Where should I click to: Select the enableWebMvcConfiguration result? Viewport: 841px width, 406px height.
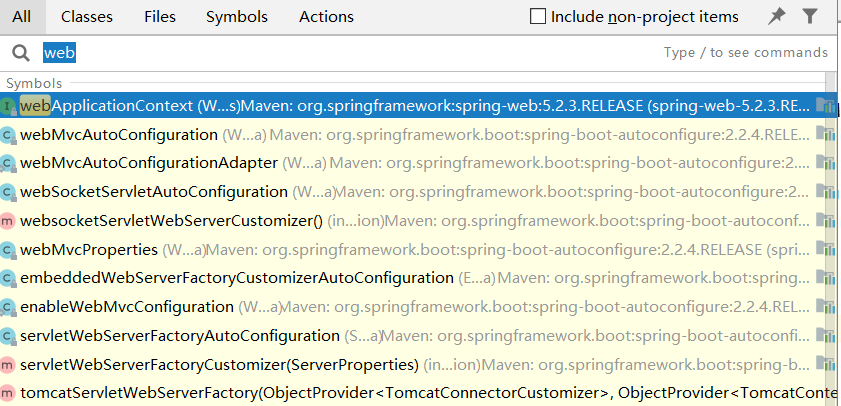tap(413, 307)
